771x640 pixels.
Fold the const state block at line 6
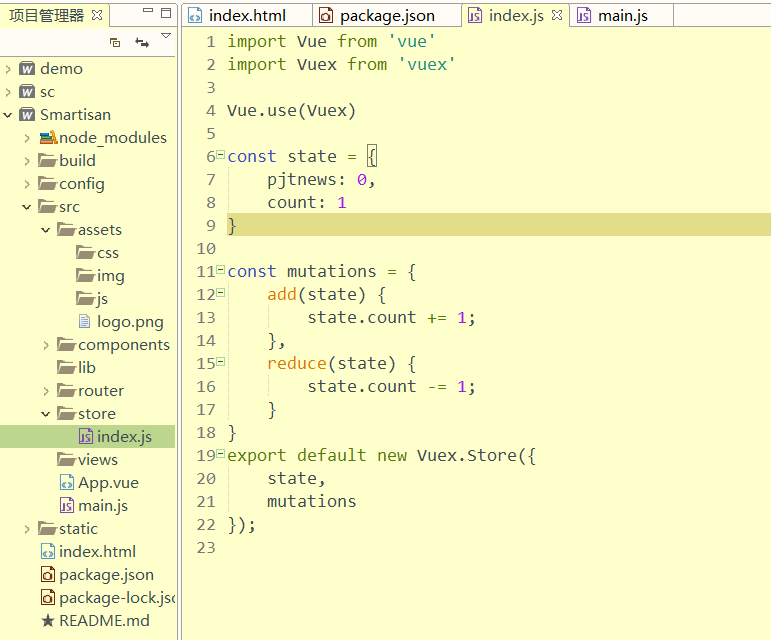(221, 154)
